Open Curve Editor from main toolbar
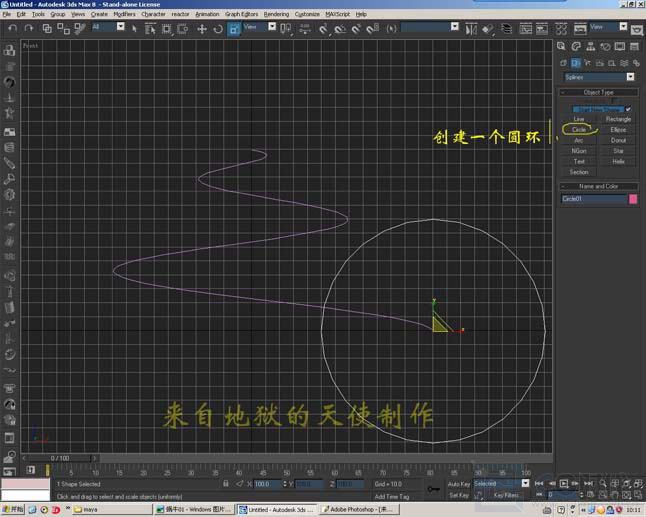 [525, 29]
